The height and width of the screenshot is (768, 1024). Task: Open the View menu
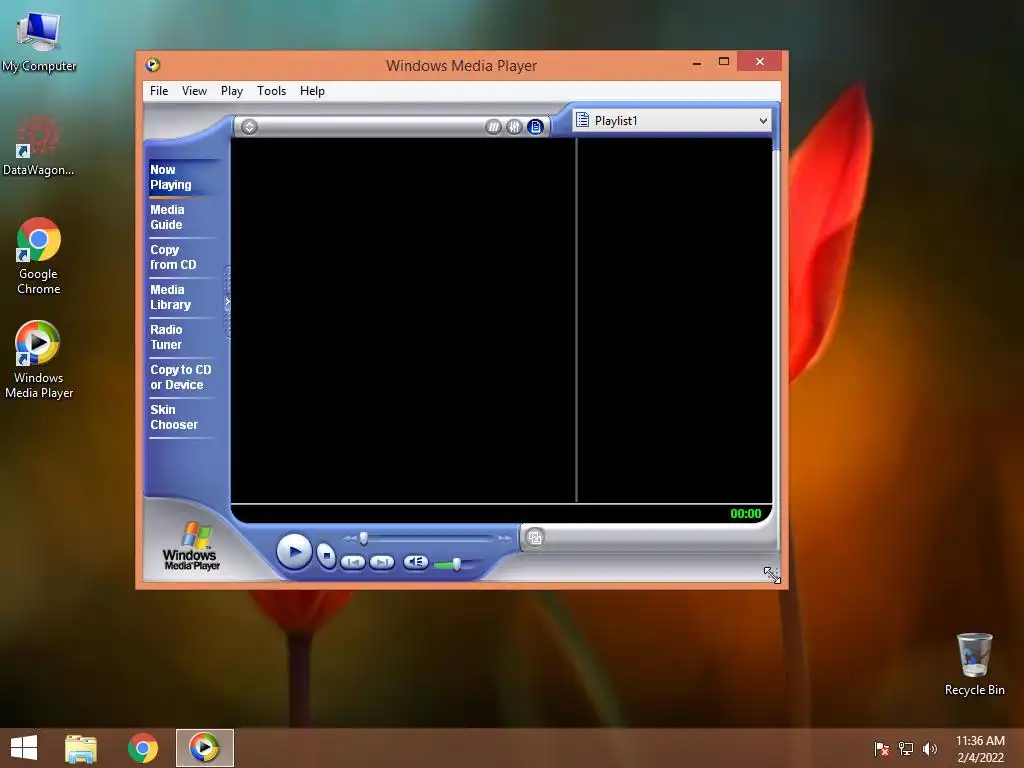(194, 91)
